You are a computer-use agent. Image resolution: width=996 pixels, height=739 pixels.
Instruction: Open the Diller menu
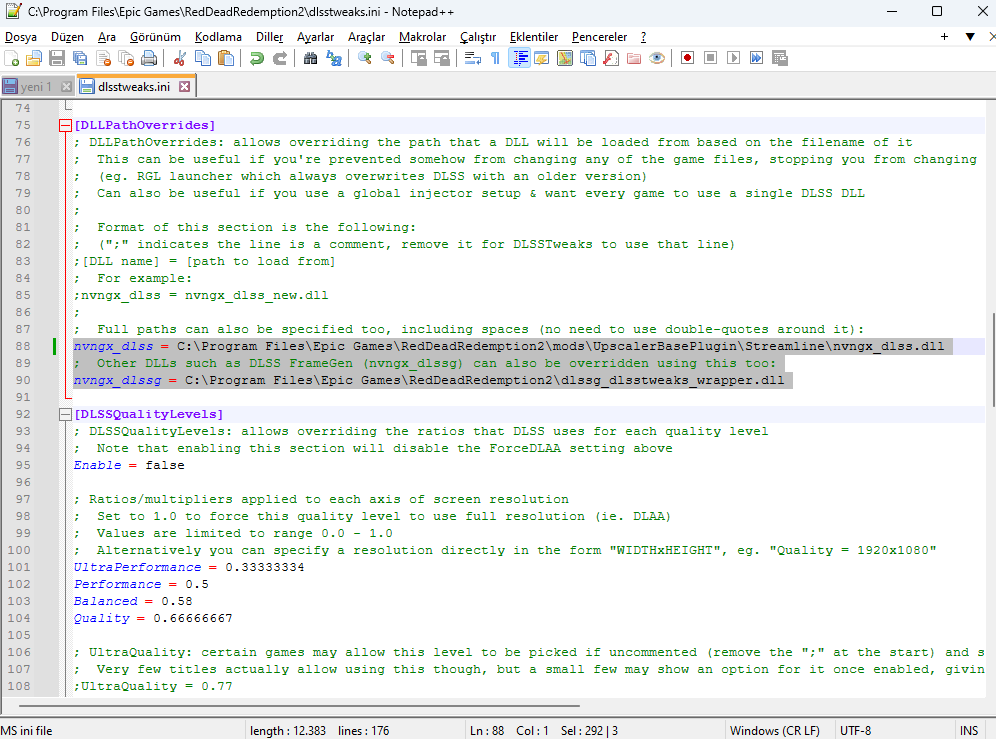click(269, 37)
